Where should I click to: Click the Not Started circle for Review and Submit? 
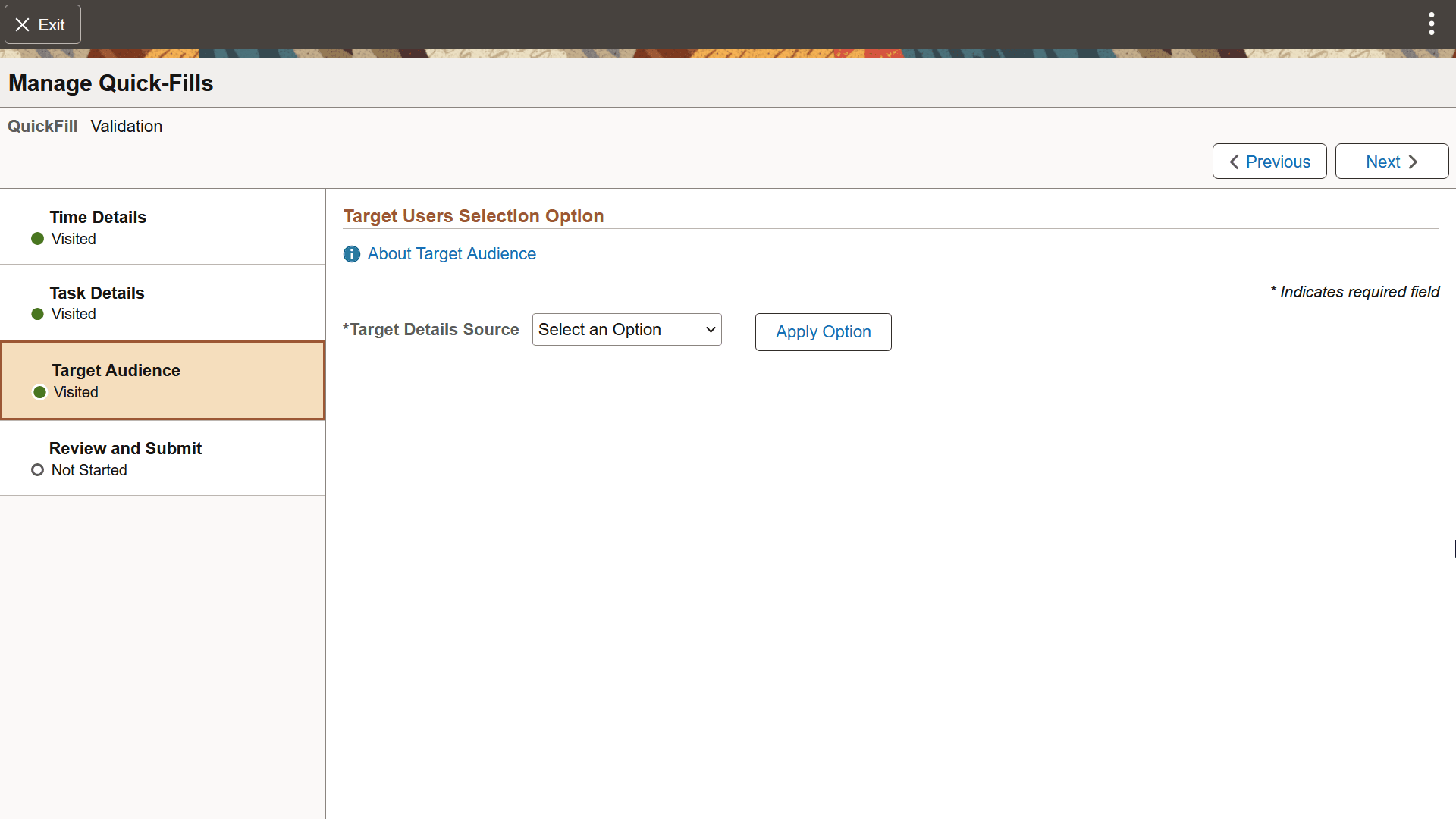click(37, 470)
